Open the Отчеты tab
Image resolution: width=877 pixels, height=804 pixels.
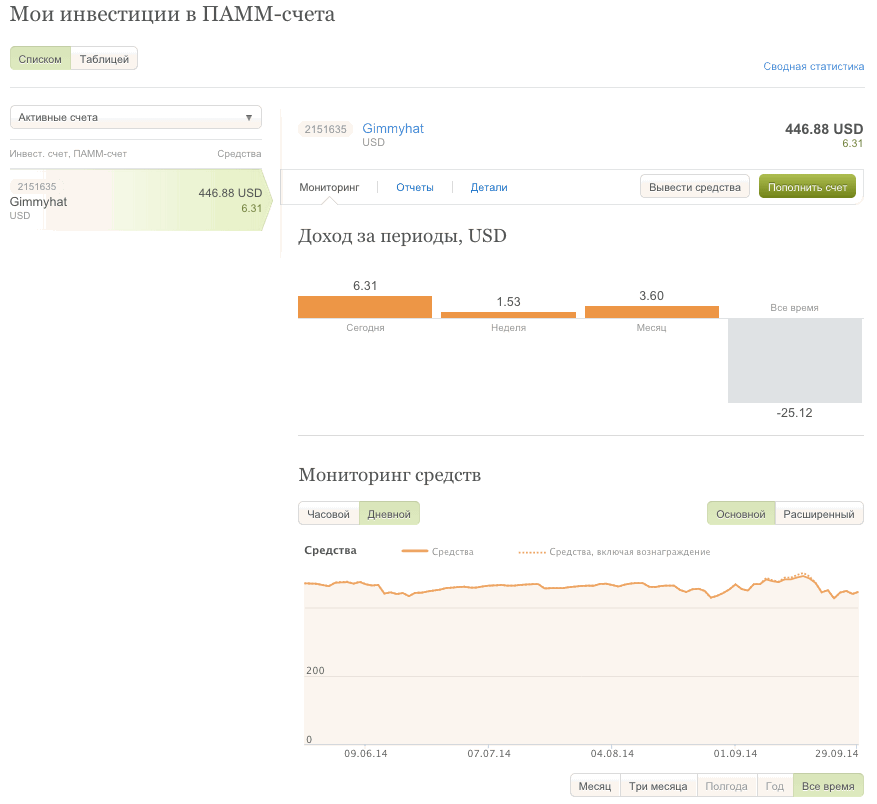414,187
